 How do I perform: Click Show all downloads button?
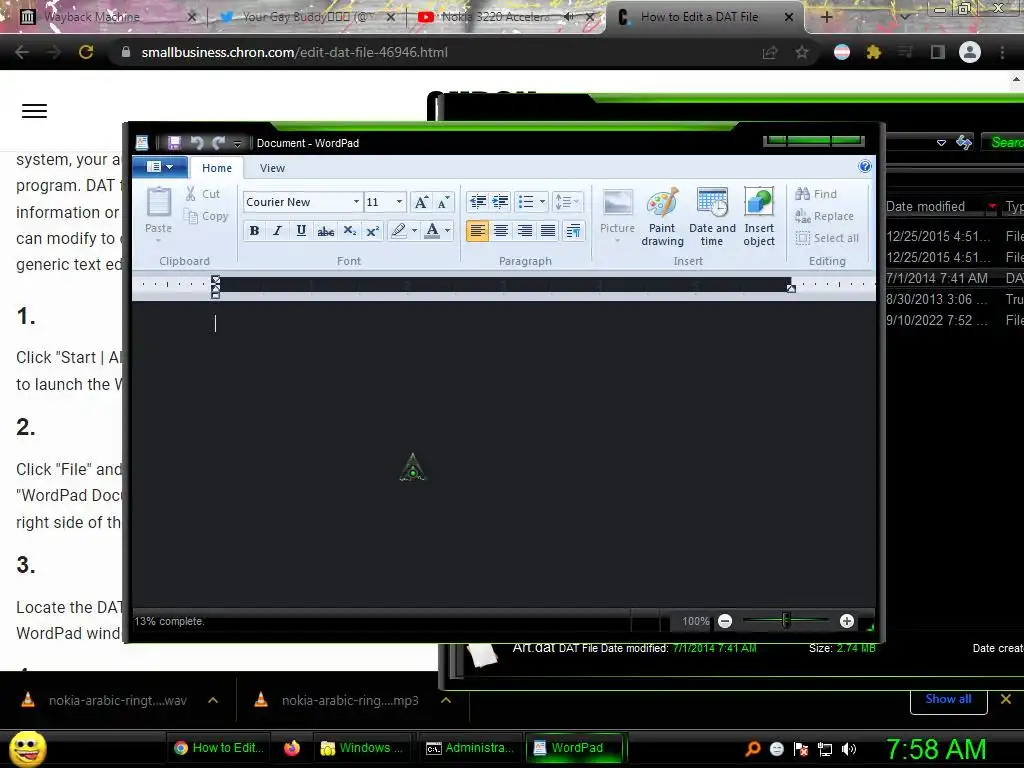coord(948,699)
